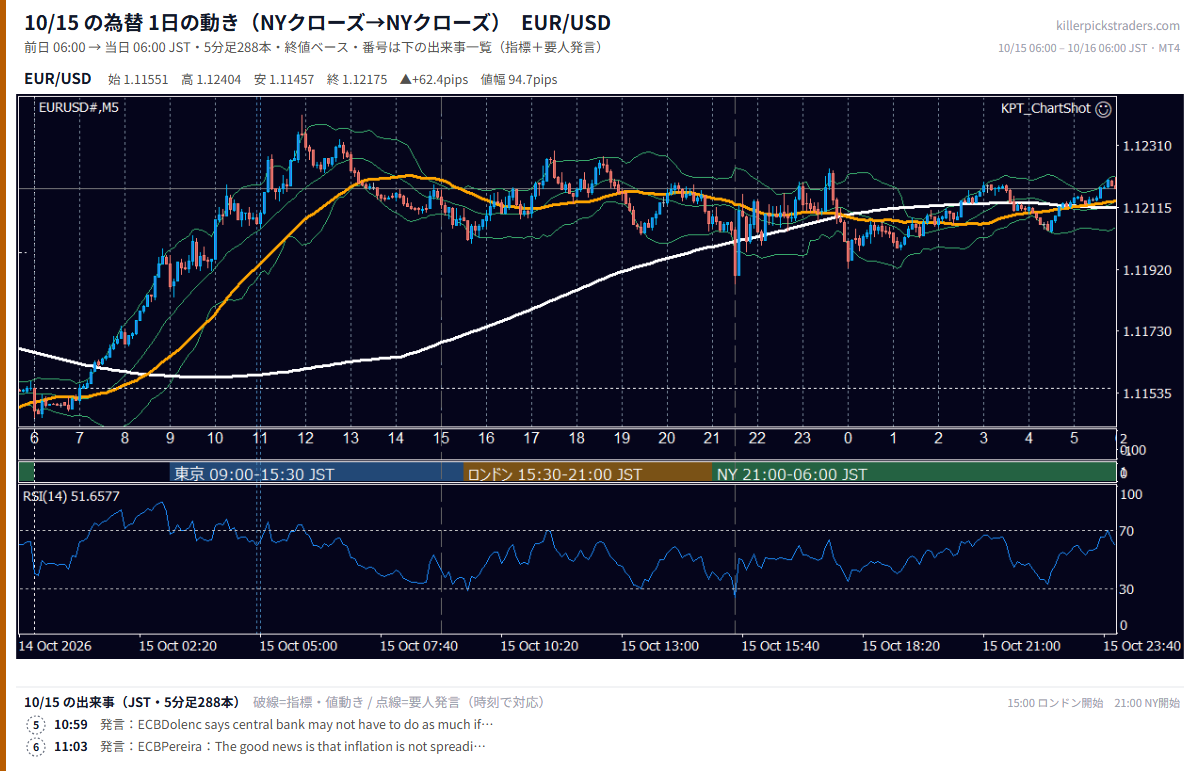
Task: Click the date range 10/15 06:00 – 10/16 06:00 JST · MT4
Action: coord(1089,48)
